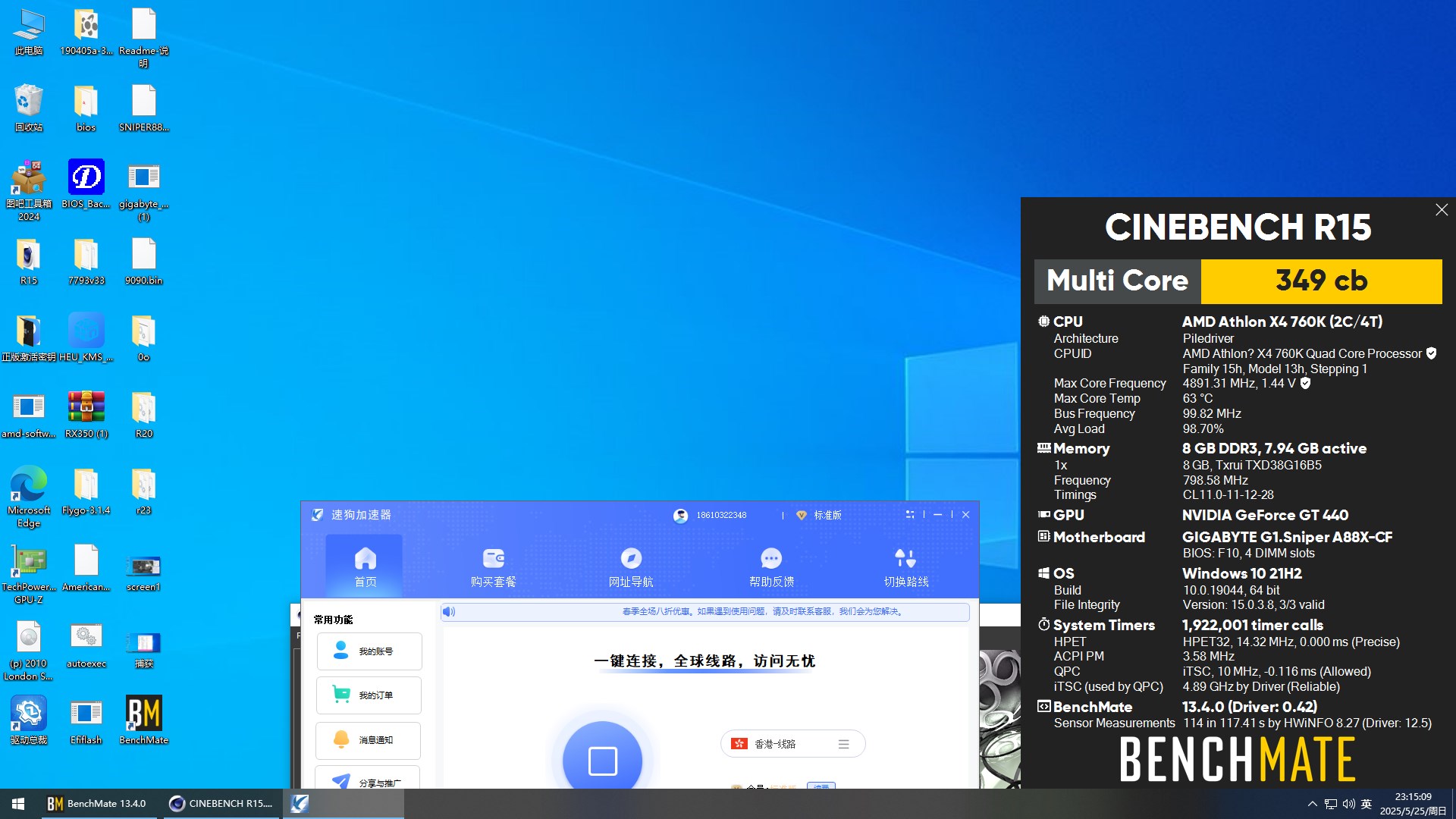This screenshot has height=819, width=1456.
Task: Click the 标准版 membership badge
Action: [819, 515]
